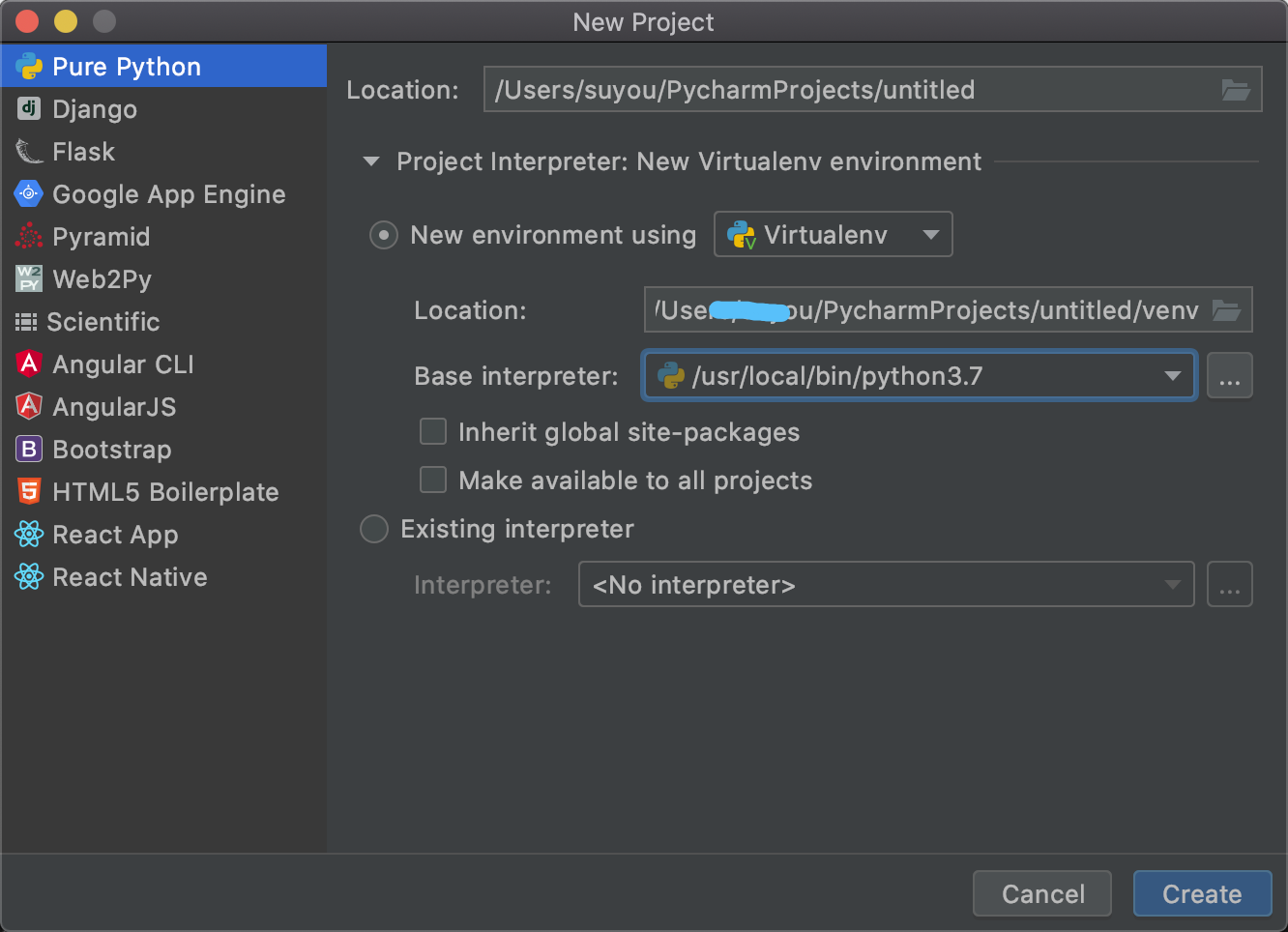Choose Django project type
This screenshot has width=1288, height=932.
point(163,109)
